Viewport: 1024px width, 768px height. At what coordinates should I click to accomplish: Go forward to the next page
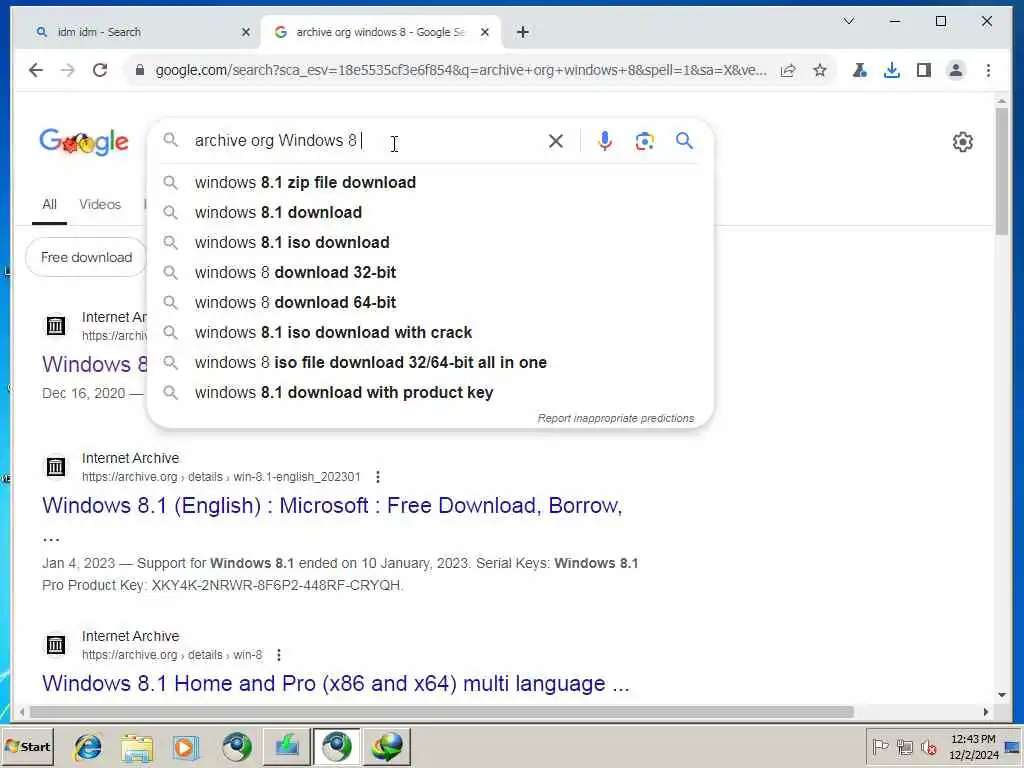coord(68,70)
